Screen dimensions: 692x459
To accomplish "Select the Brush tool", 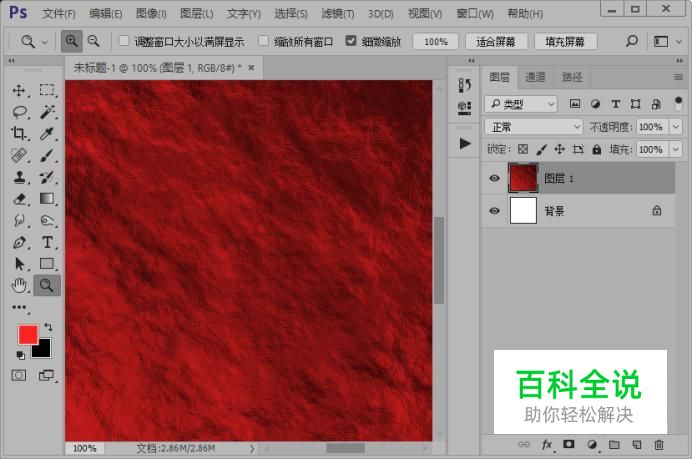I will click(x=47, y=155).
